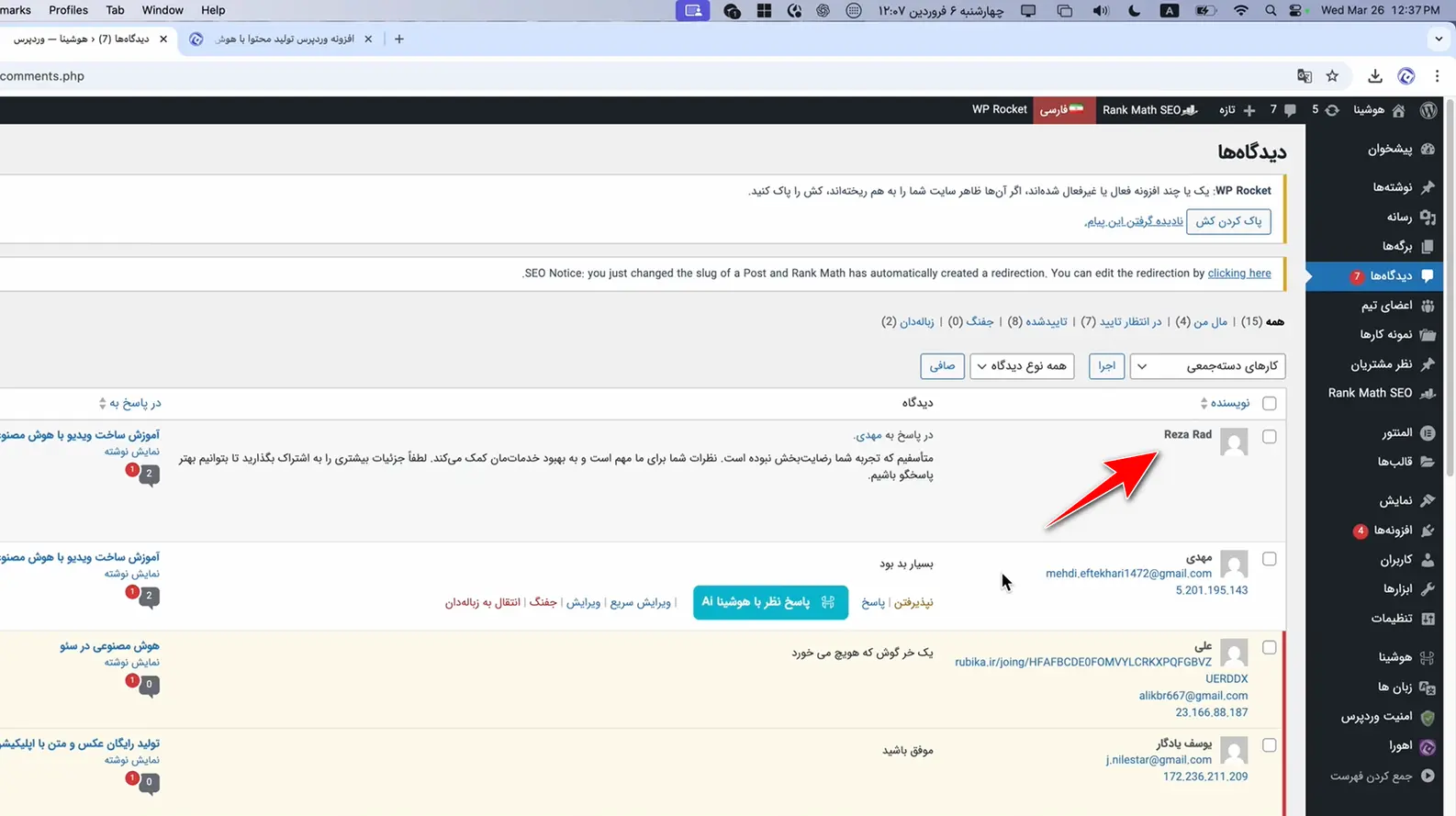Screen dimensions: 1456x816
Task: Click updates refresh icon in admin bar
Action: pos(1332,110)
